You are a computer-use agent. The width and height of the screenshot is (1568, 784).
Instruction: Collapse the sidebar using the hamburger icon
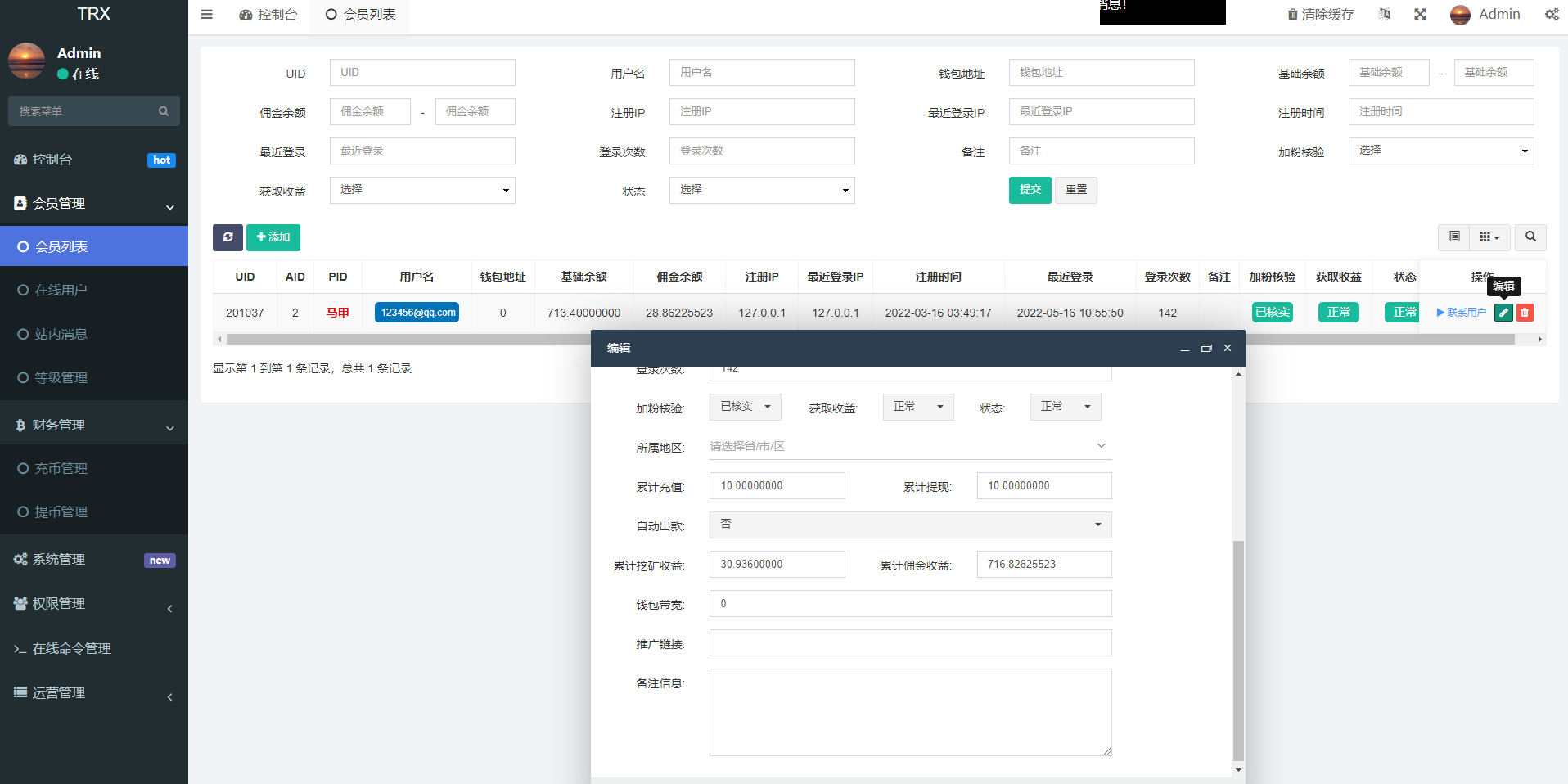coord(206,14)
